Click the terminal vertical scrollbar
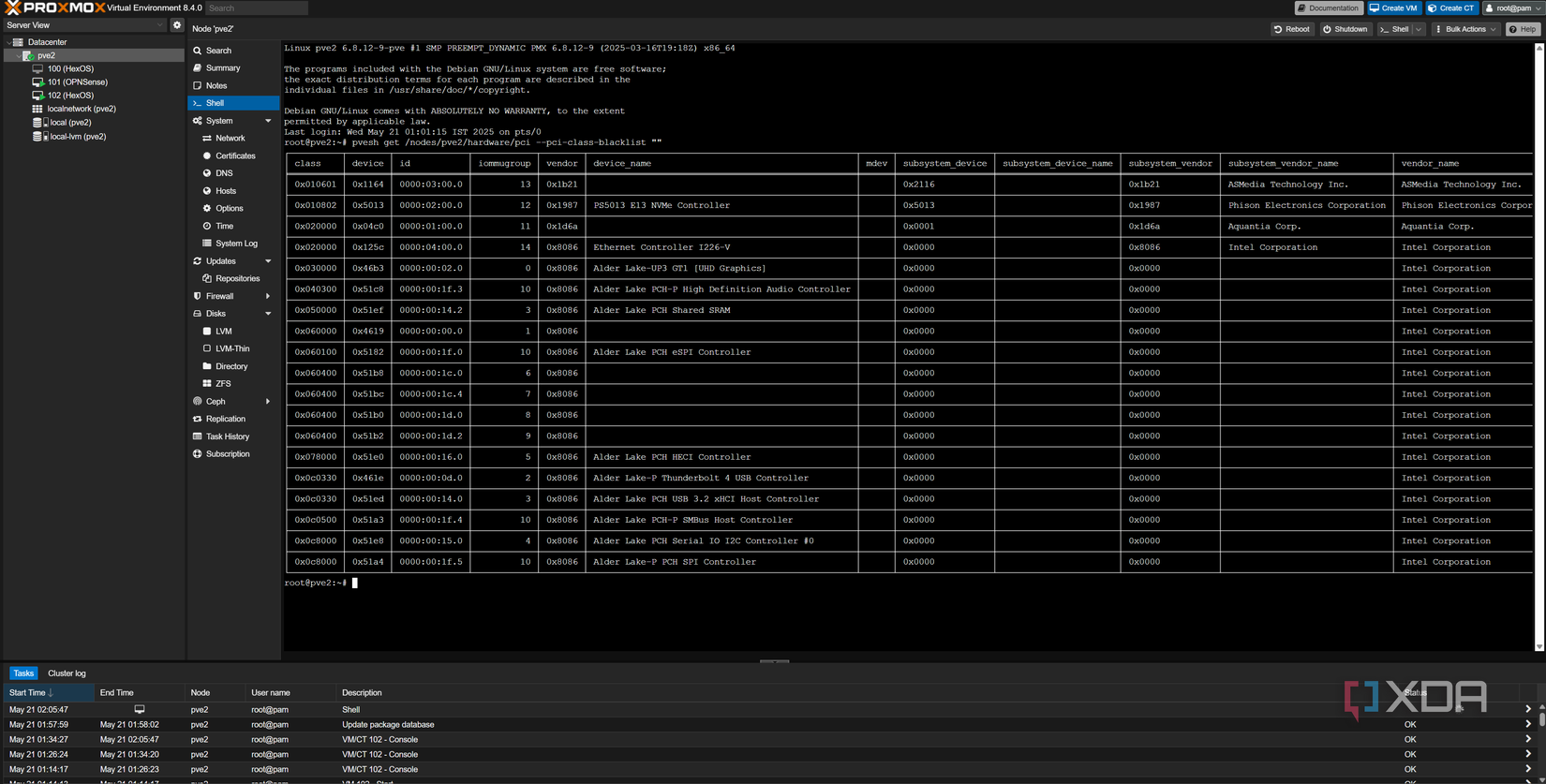1546x784 pixels. (x=1539, y=347)
